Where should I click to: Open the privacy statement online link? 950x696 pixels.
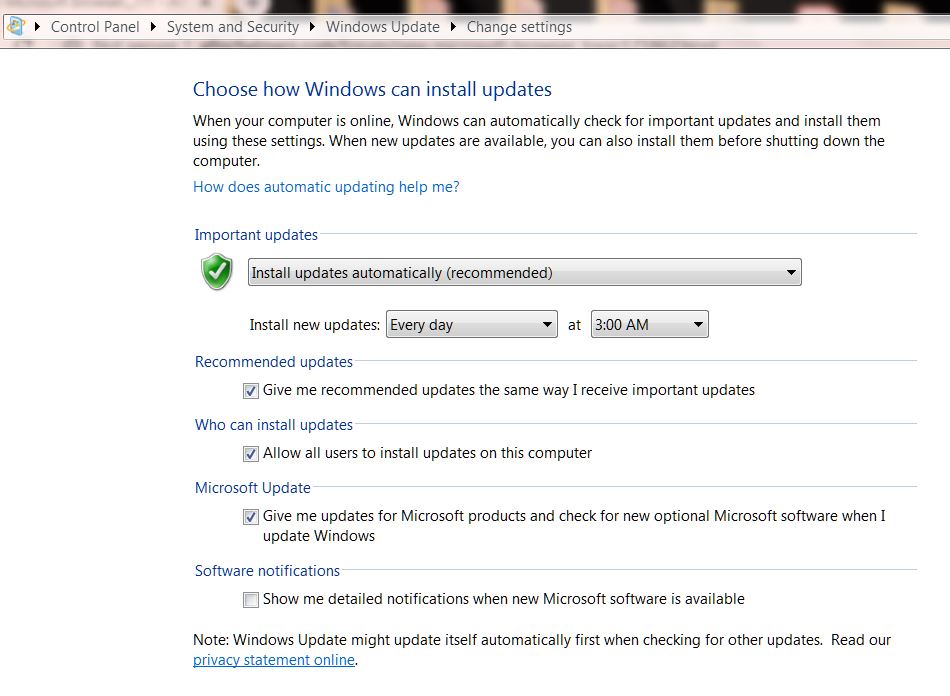pyautogui.click(x=274, y=660)
